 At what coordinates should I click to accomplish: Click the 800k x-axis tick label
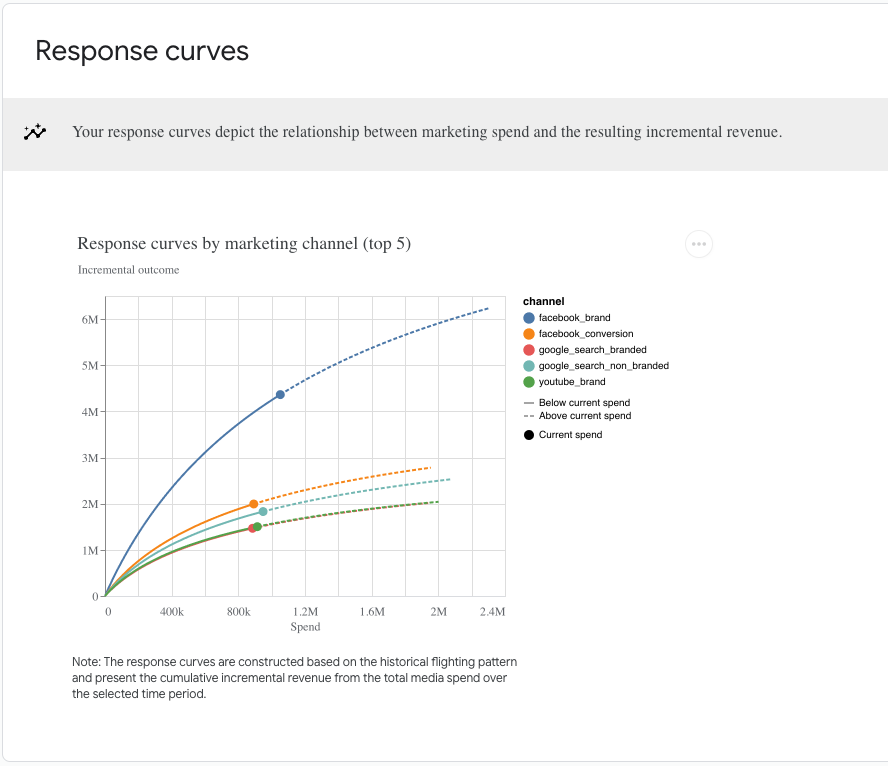coord(238,612)
